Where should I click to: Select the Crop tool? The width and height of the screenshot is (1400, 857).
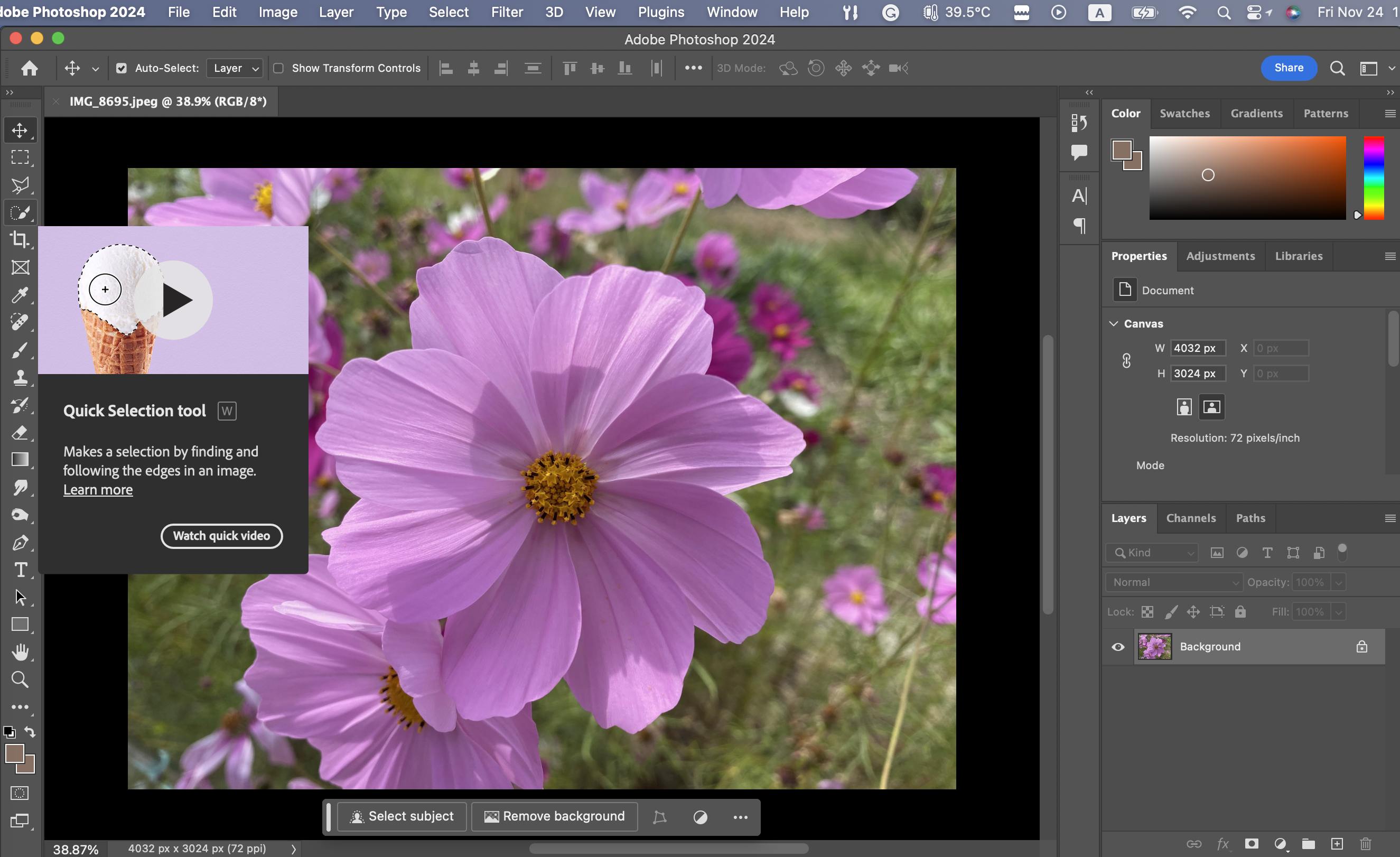click(20, 239)
